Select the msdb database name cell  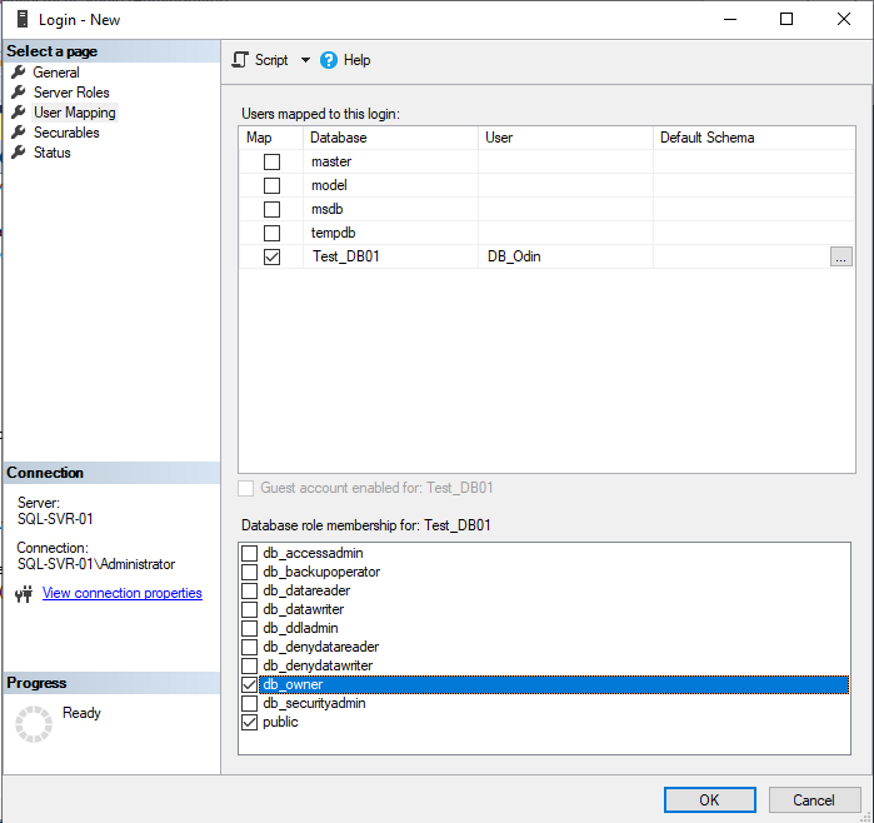pos(391,210)
